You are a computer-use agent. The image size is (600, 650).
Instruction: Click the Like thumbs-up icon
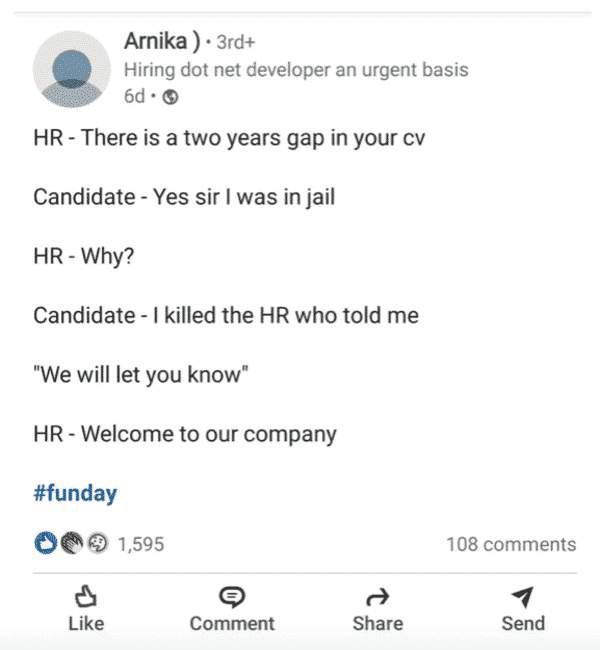86,597
